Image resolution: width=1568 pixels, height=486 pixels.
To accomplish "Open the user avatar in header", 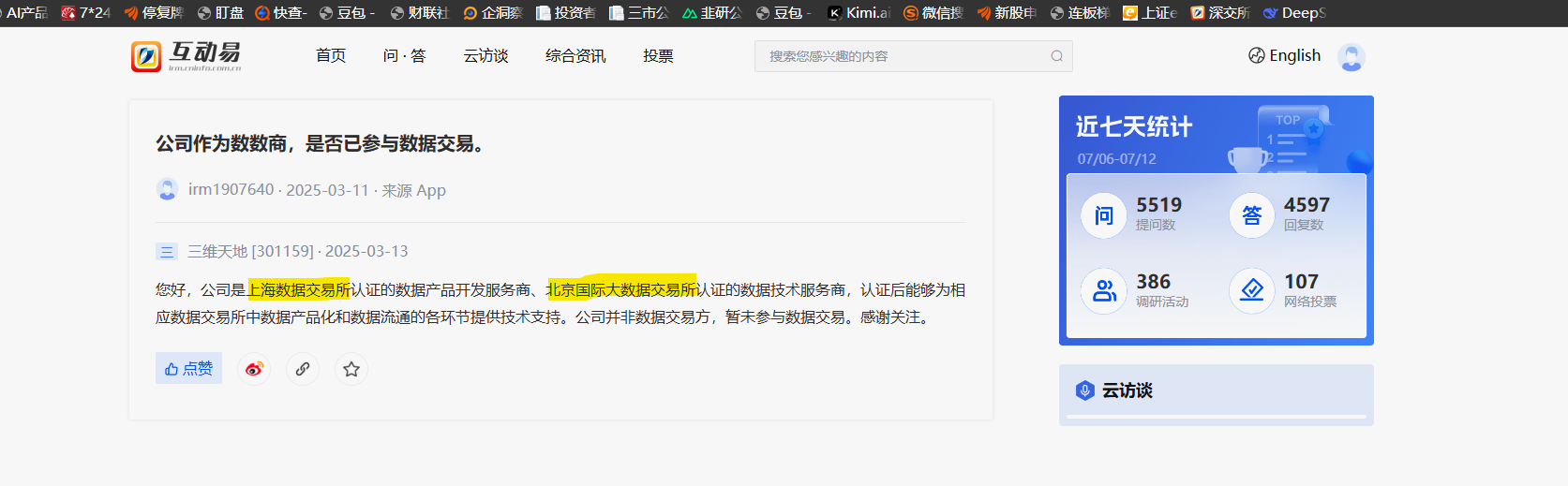I will [x=1351, y=57].
